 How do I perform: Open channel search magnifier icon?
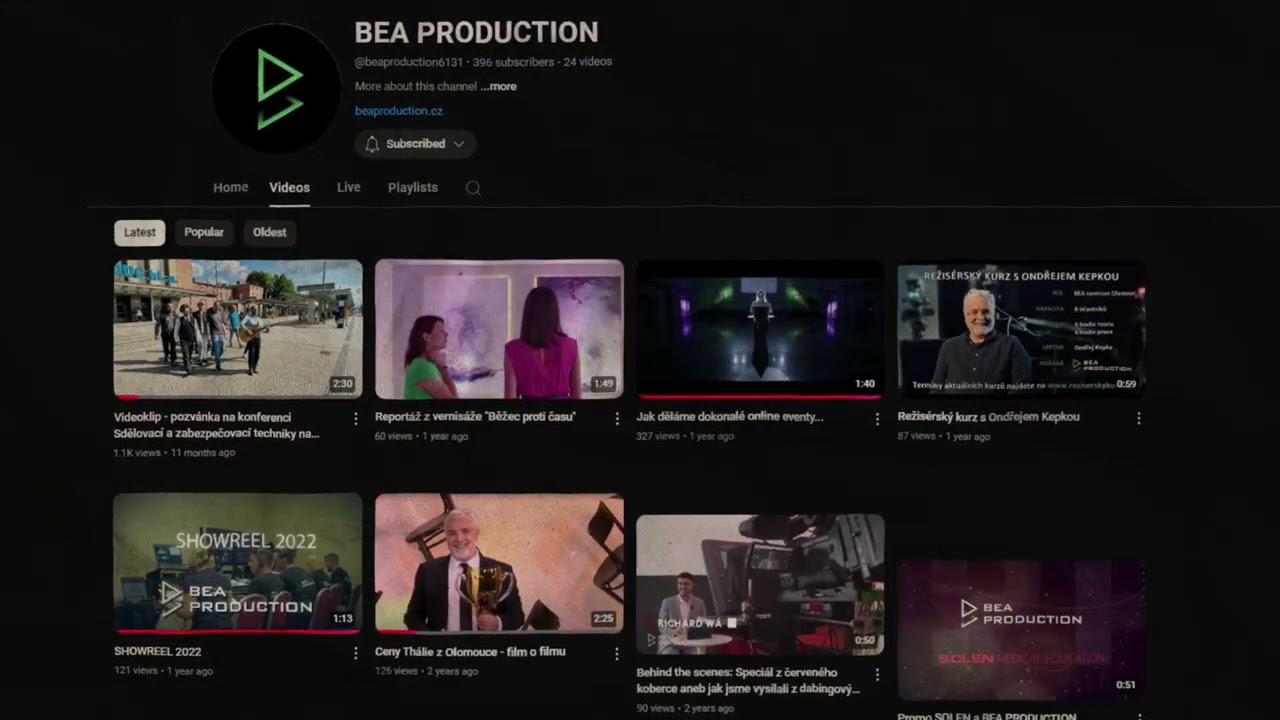(x=473, y=188)
